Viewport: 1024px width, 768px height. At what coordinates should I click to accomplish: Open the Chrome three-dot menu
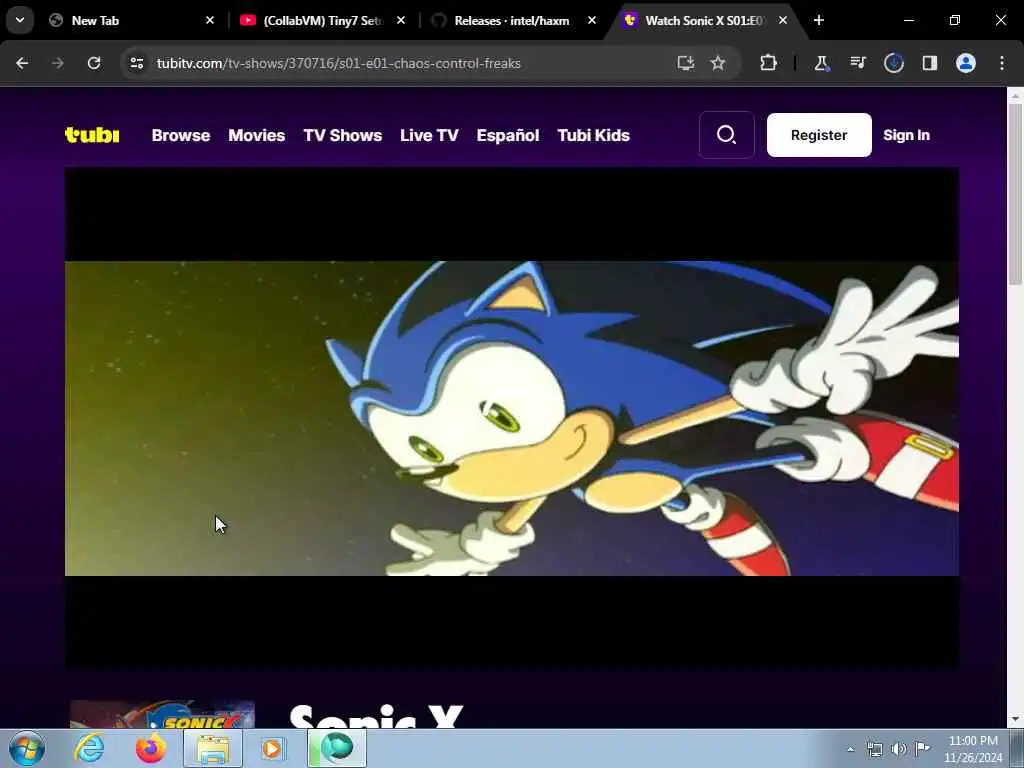1002,63
